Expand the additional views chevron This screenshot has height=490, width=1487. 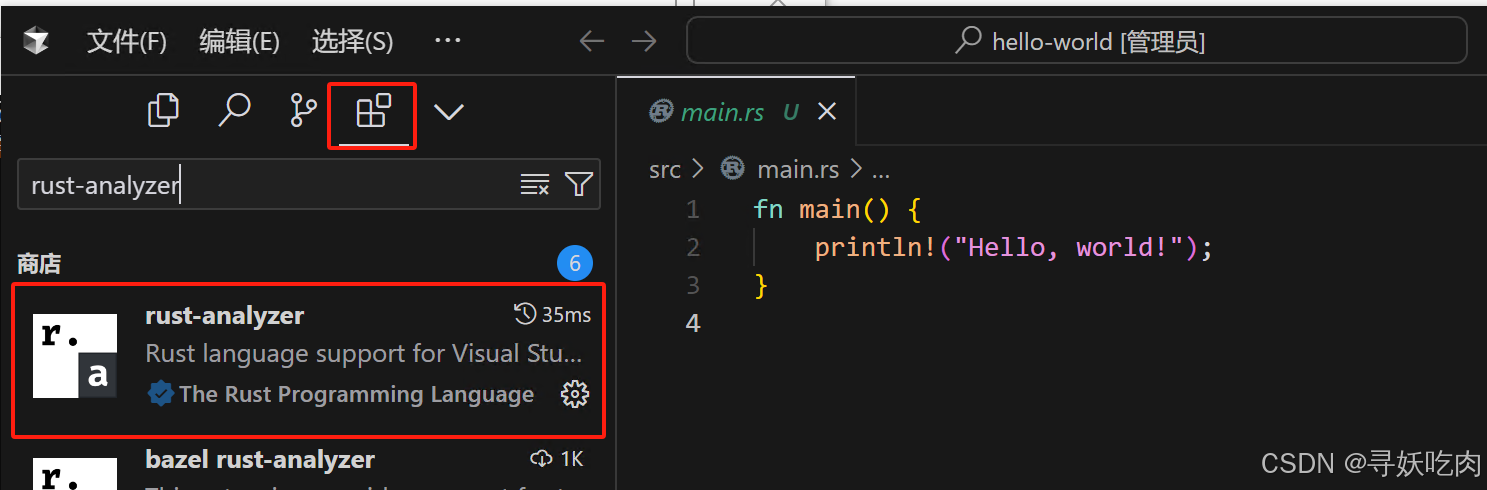coord(448,111)
